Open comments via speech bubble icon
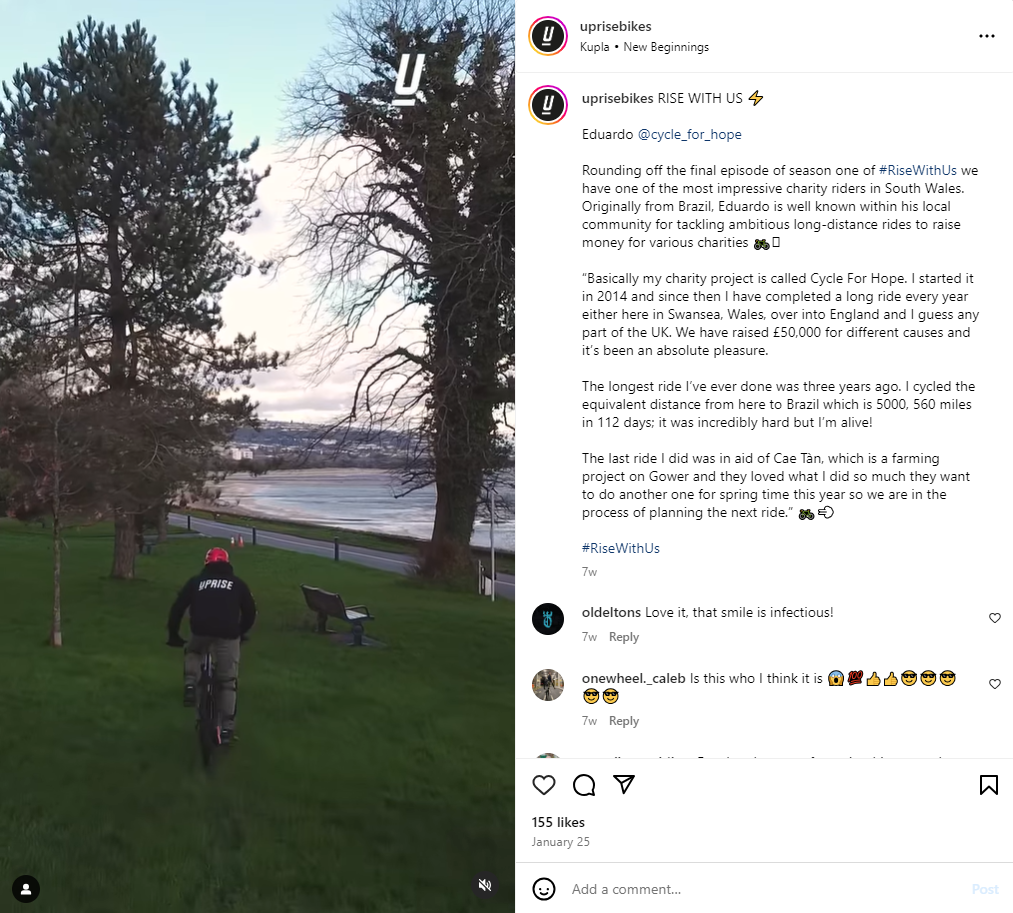The width and height of the screenshot is (1013, 913). pos(584,784)
